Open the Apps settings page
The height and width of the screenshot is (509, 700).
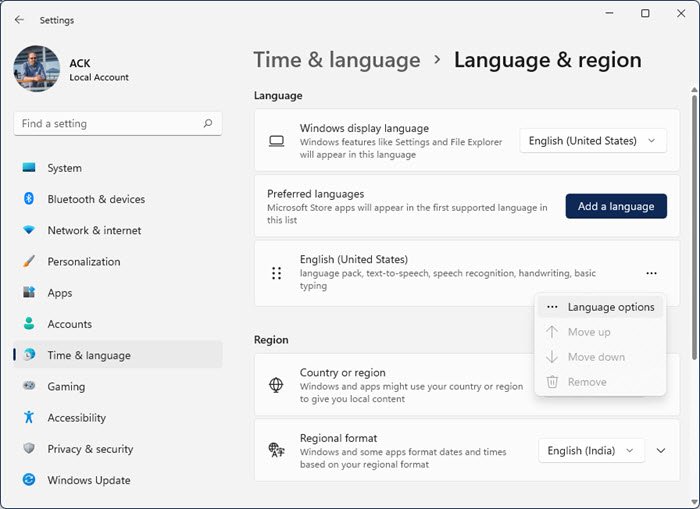pyautogui.click(x=60, y=293)
